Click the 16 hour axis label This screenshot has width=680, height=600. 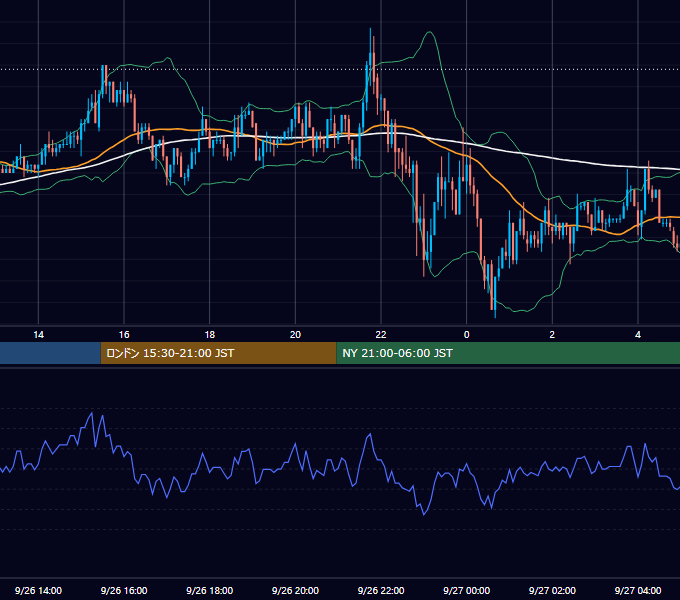(x=124, y=335)
